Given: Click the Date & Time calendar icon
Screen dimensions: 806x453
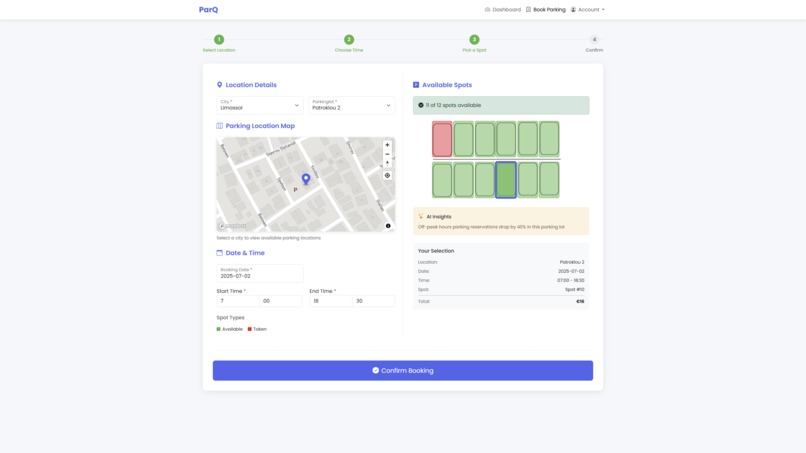Looking at the screenshot, I should (219, 253).
